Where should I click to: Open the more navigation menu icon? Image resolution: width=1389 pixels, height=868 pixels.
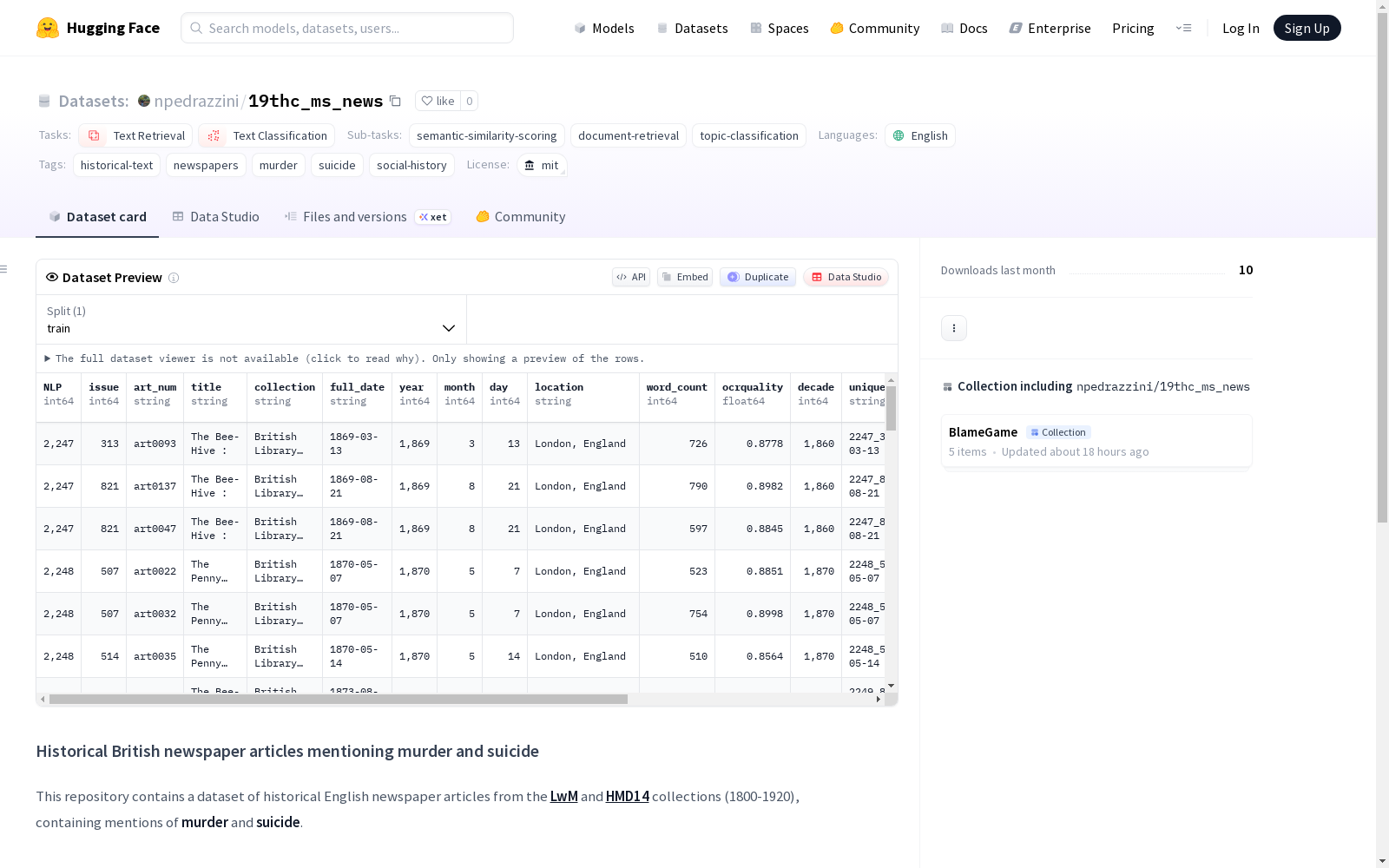click(1183, 28)
